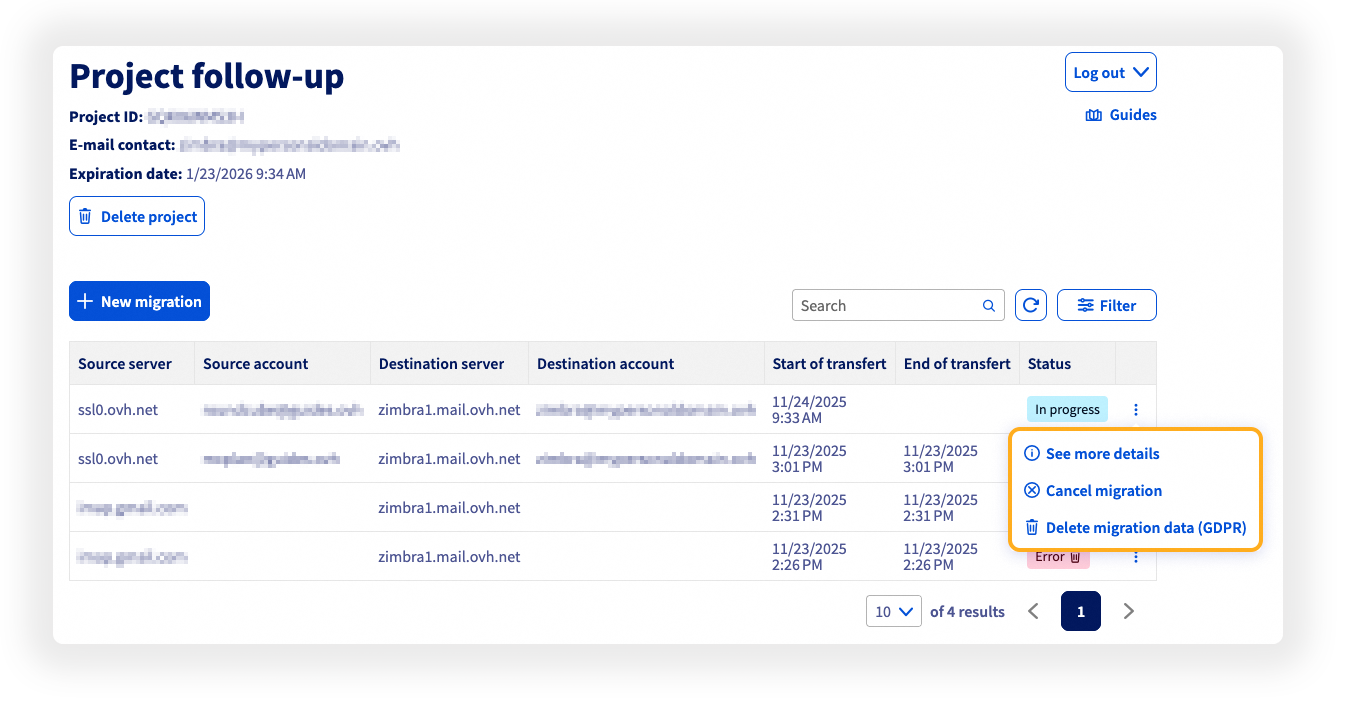
Task: Open the three-dot menu on the Error row
Action: click(1135, 556)
